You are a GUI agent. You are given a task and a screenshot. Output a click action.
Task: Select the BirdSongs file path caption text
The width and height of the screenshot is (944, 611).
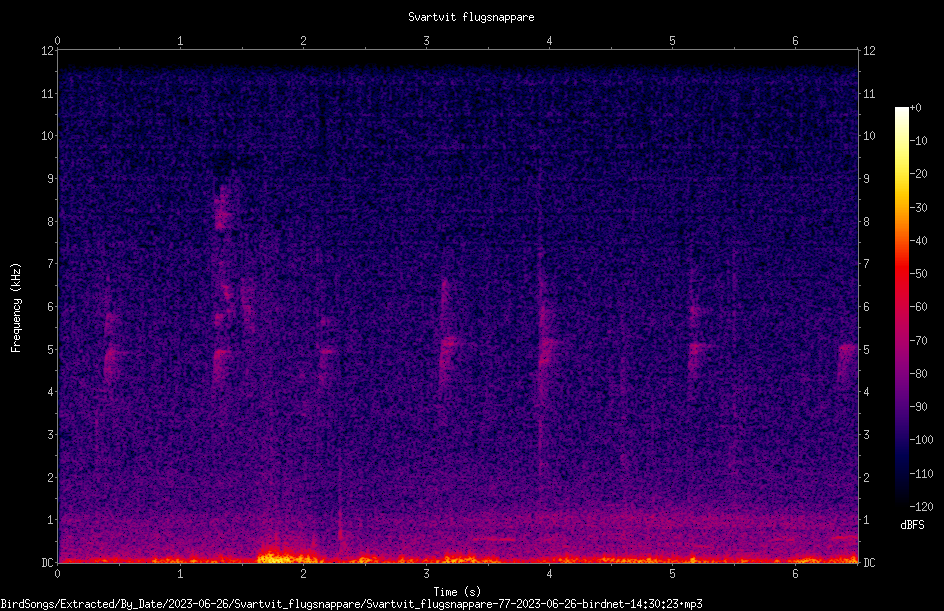352,604
